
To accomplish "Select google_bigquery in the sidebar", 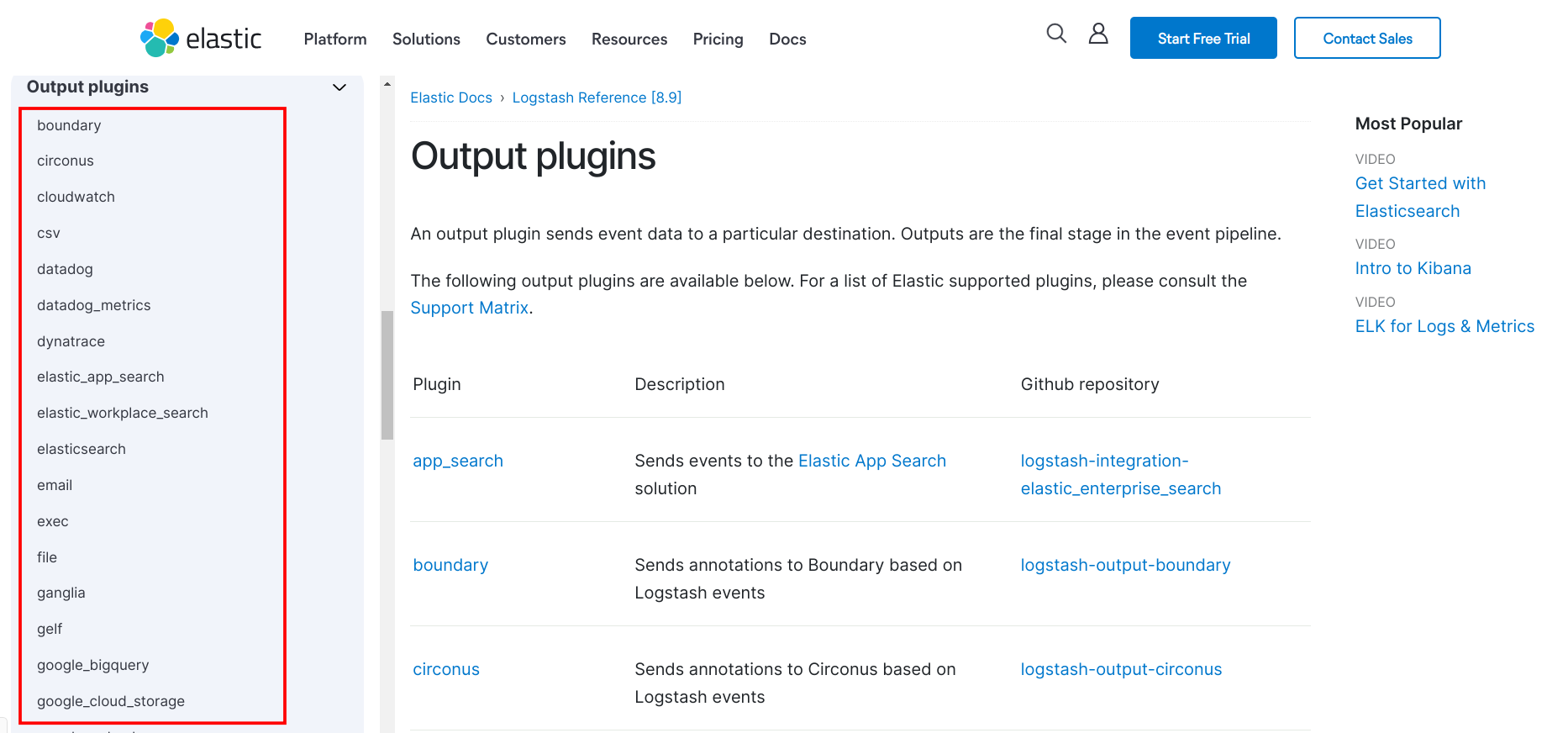I will point(93,665).
